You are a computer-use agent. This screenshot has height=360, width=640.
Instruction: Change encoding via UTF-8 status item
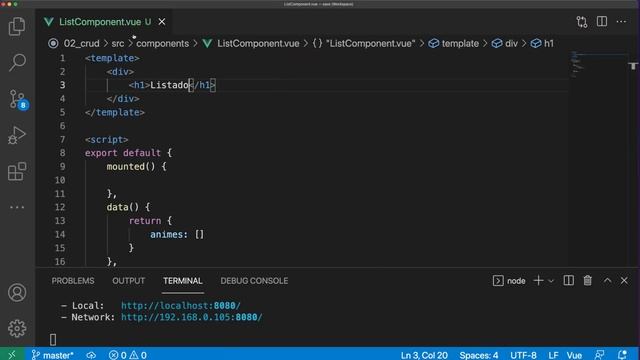coord(523,355)
